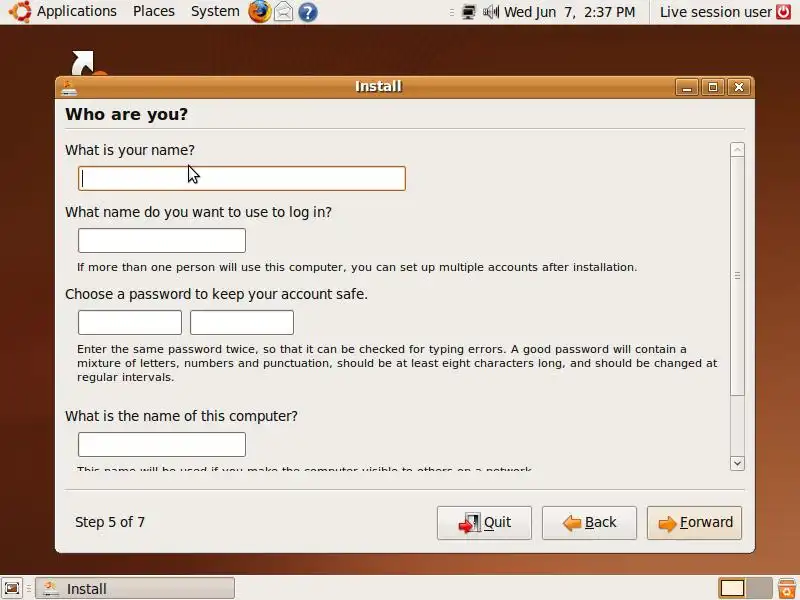Launch Firefox from the top panel
800x600 pixels.
point(259,11)
